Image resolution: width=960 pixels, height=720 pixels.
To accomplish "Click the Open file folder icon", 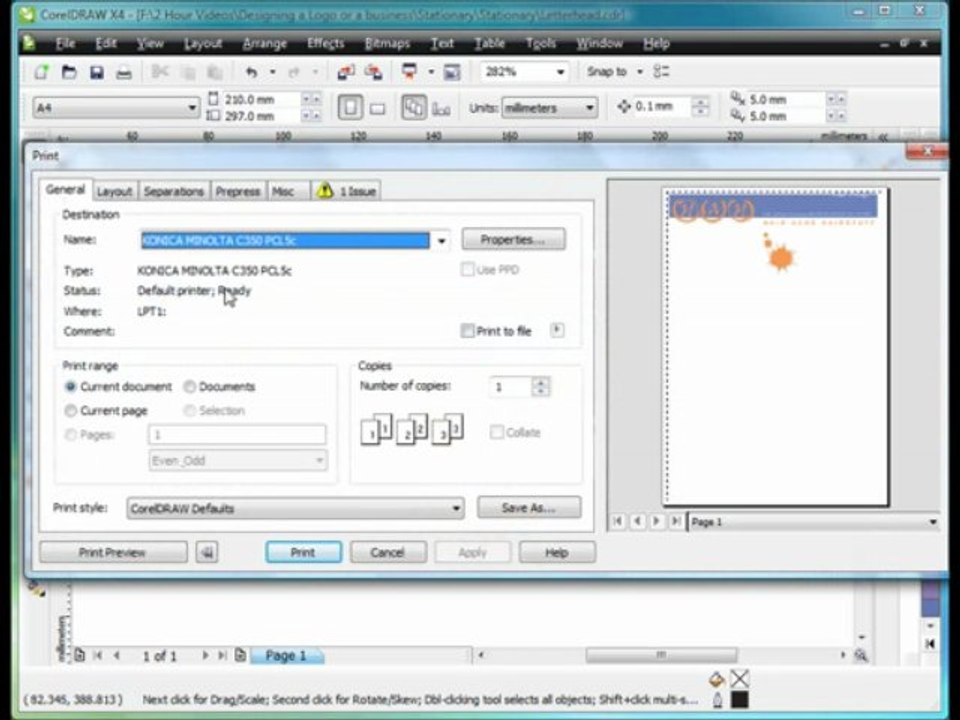I will [69, 72].
